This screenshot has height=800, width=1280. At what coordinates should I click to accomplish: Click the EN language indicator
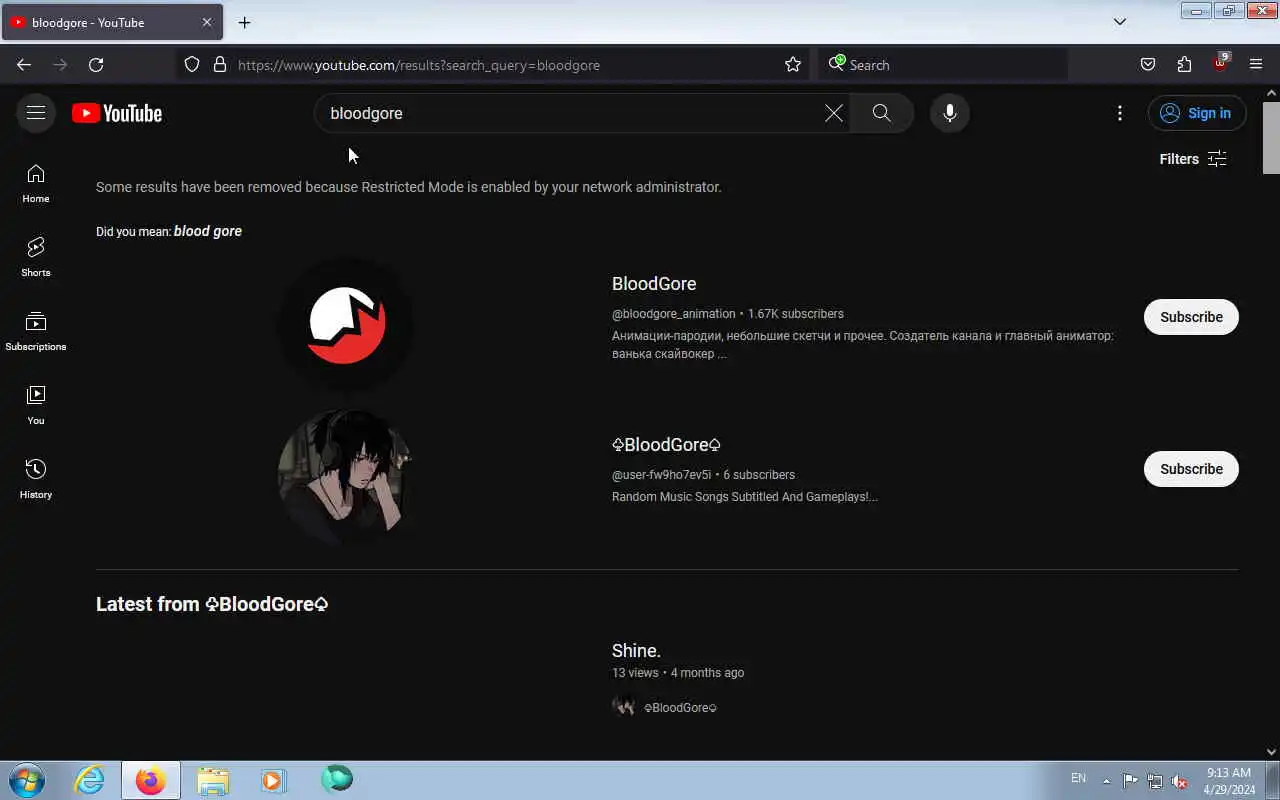(x=1079, y=778)
